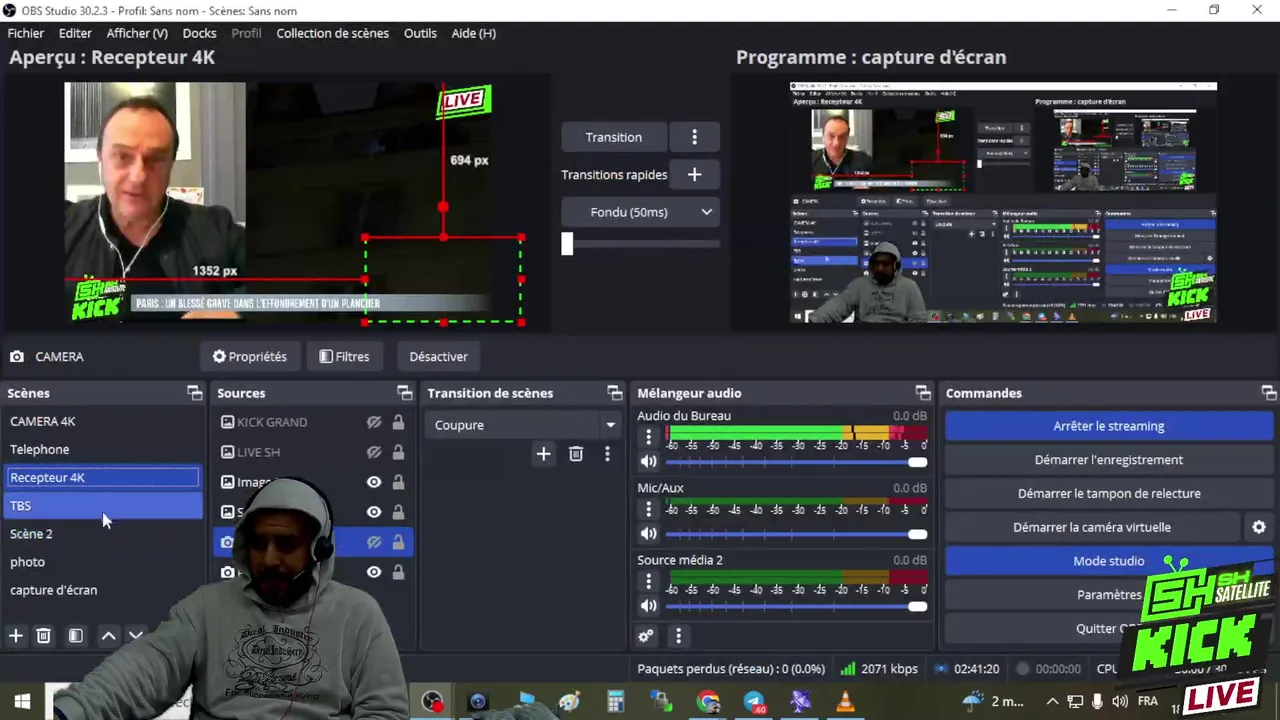This screenshot has height=720, width=1280.
Task: Open advanced audio properties gears icon
Action: click(646, 636)
